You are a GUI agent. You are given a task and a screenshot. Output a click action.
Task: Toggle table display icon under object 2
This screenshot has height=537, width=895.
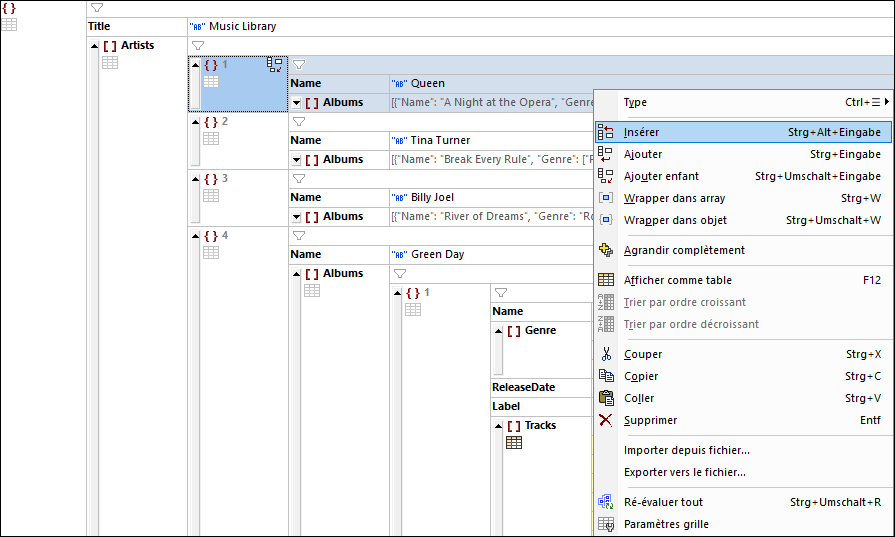pyautogui.click(x=211, y=139)
